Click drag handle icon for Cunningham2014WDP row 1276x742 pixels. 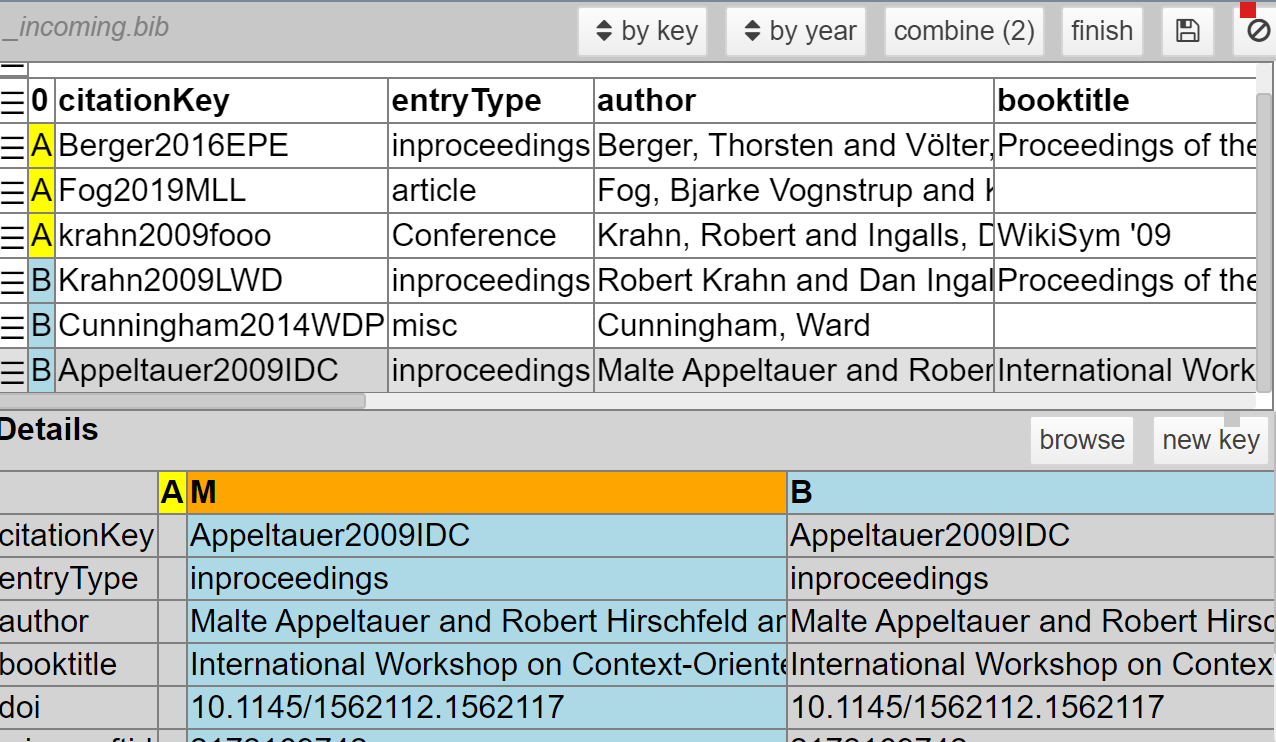coord(12,326)
